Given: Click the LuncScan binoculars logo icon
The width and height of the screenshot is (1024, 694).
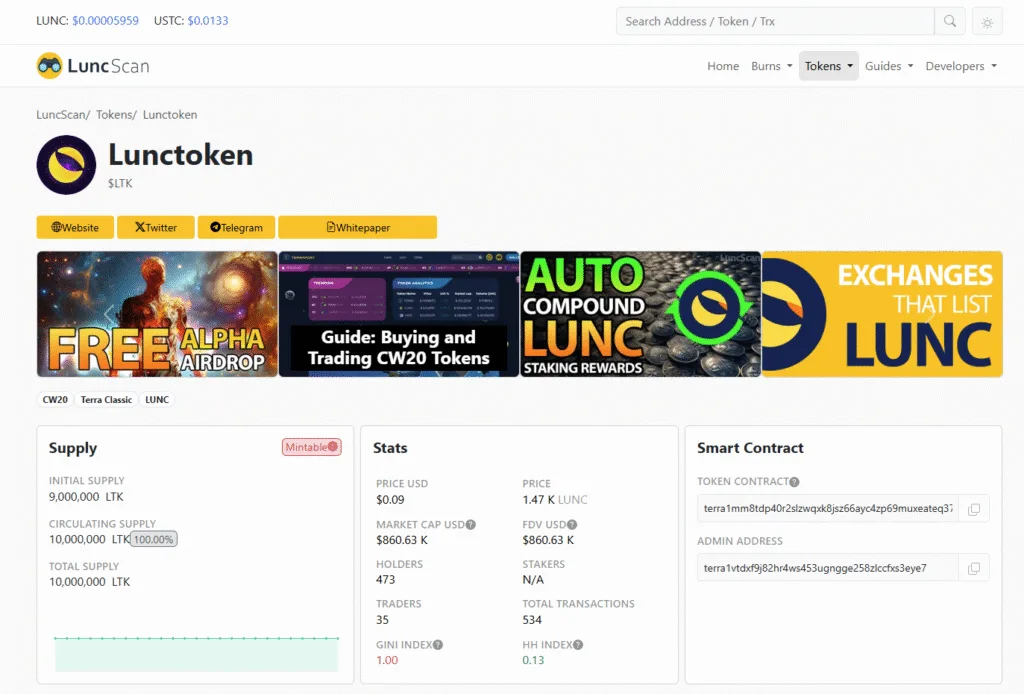Looking at the screenshot, I should [x=50, y=65].
